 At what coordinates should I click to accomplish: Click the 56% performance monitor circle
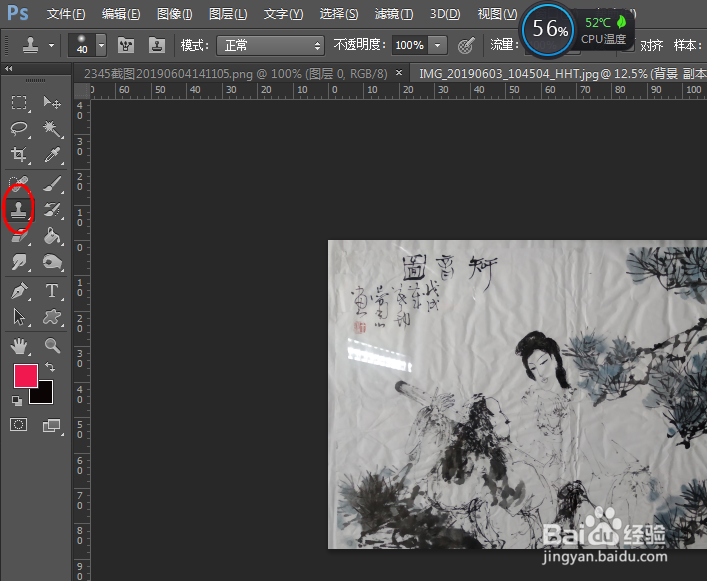tap(548, 30)
